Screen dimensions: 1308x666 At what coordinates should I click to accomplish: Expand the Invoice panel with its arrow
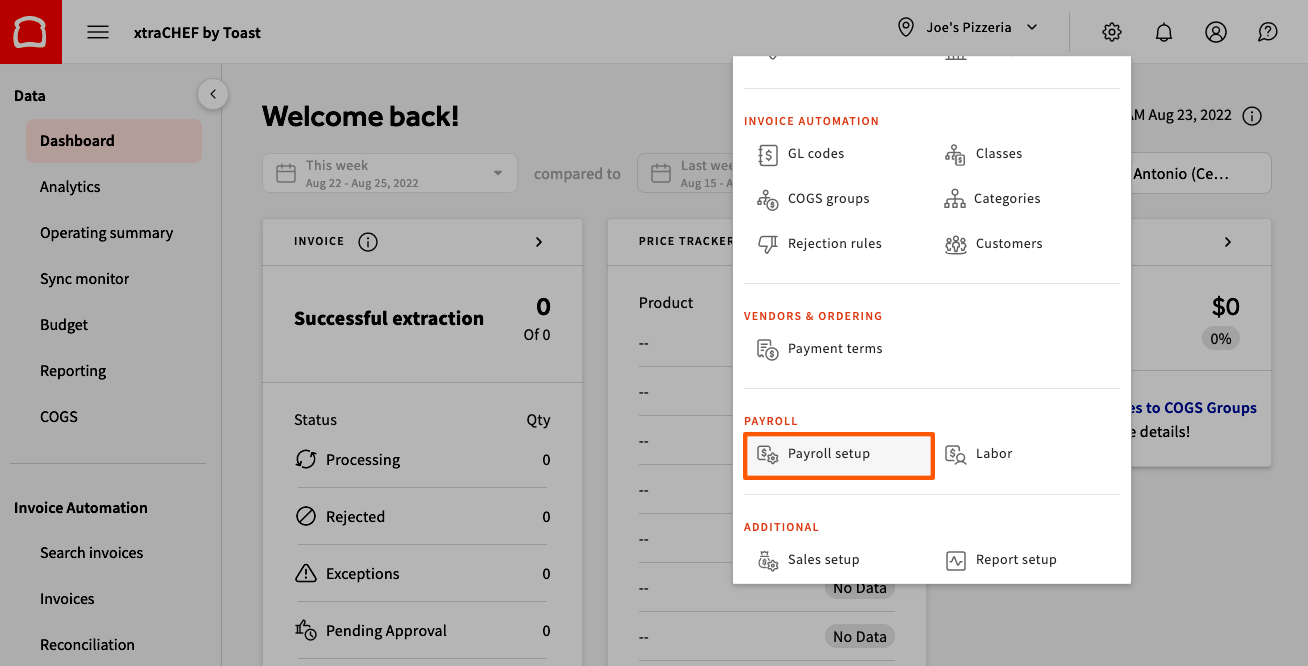[x=538, y=241]
